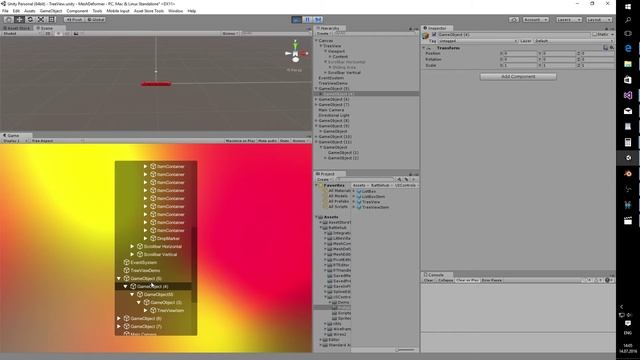The width and height of the screenshot is (640, 360).
Task: Adjust the Project panel icon size slider
Action: pos(405,350)
